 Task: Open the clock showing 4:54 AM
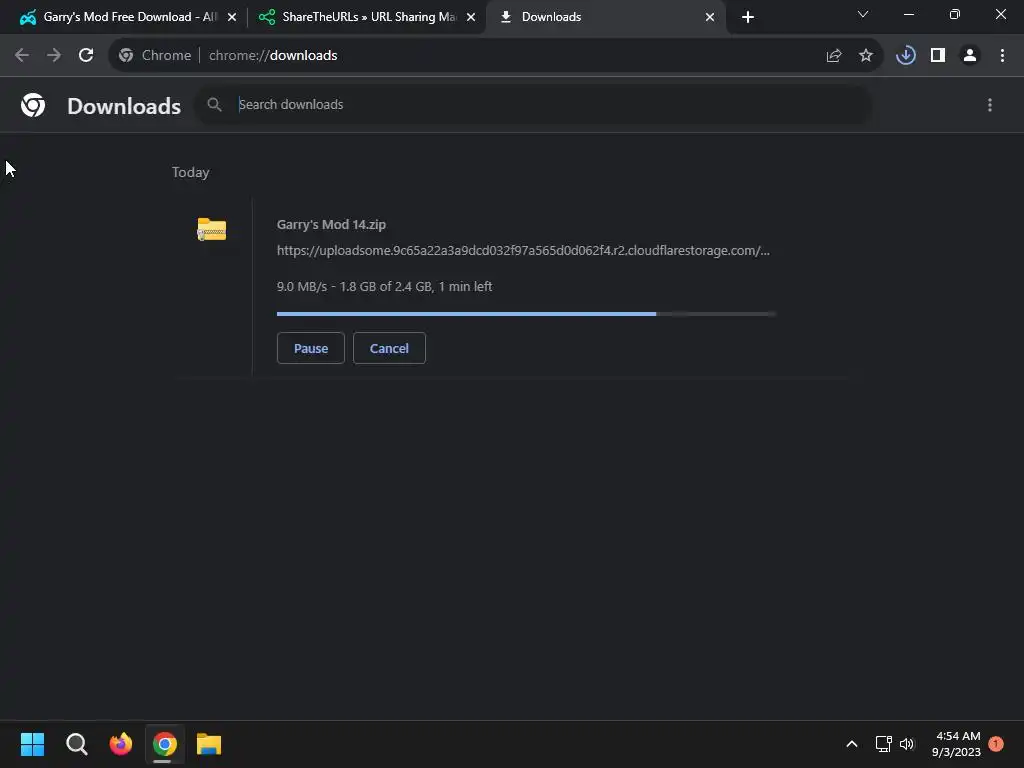(x=957, y=744)
